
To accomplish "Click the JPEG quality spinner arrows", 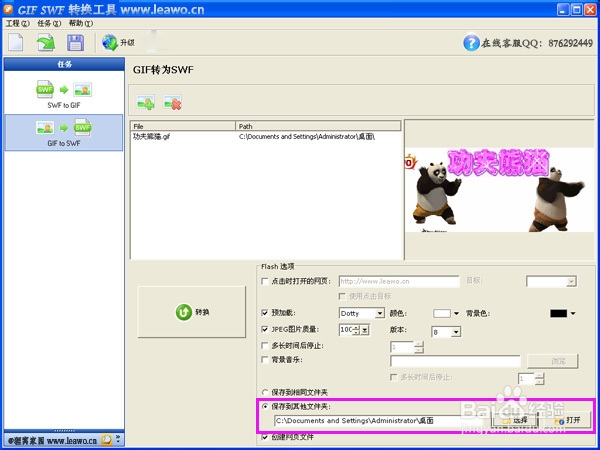I will (356, 329).
